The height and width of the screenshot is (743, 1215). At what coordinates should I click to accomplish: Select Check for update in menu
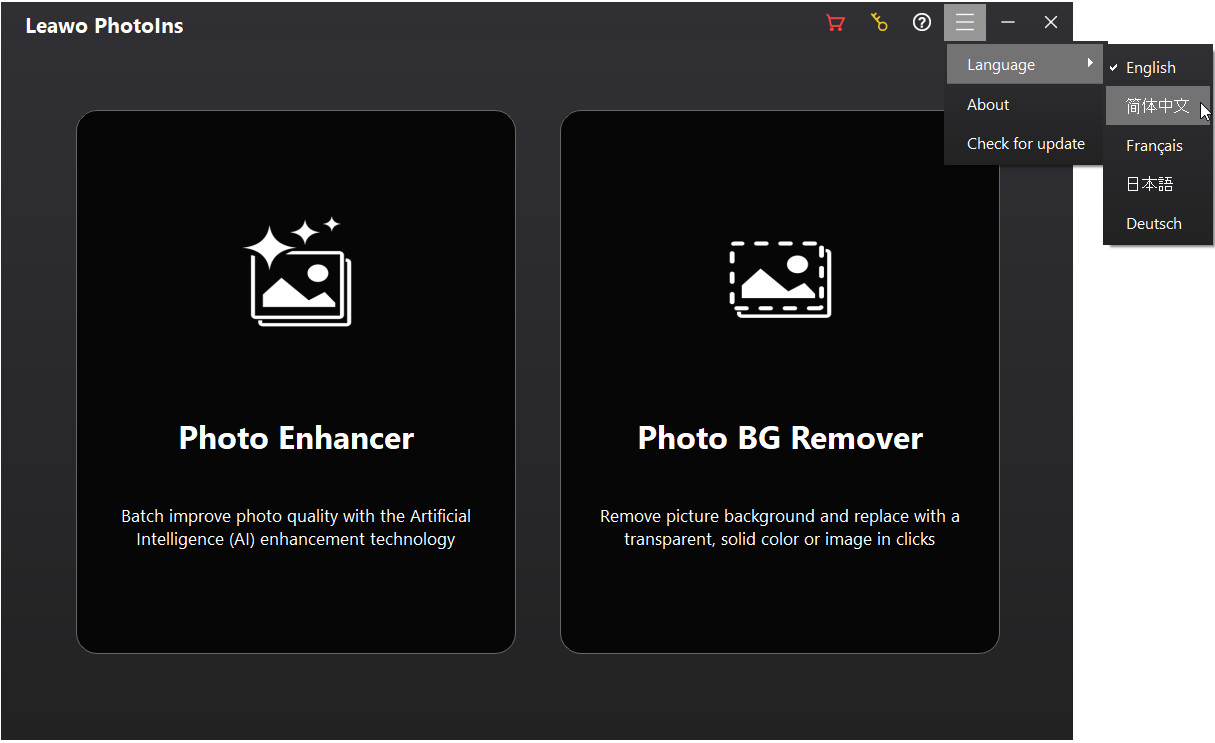tap(1025, 144)
